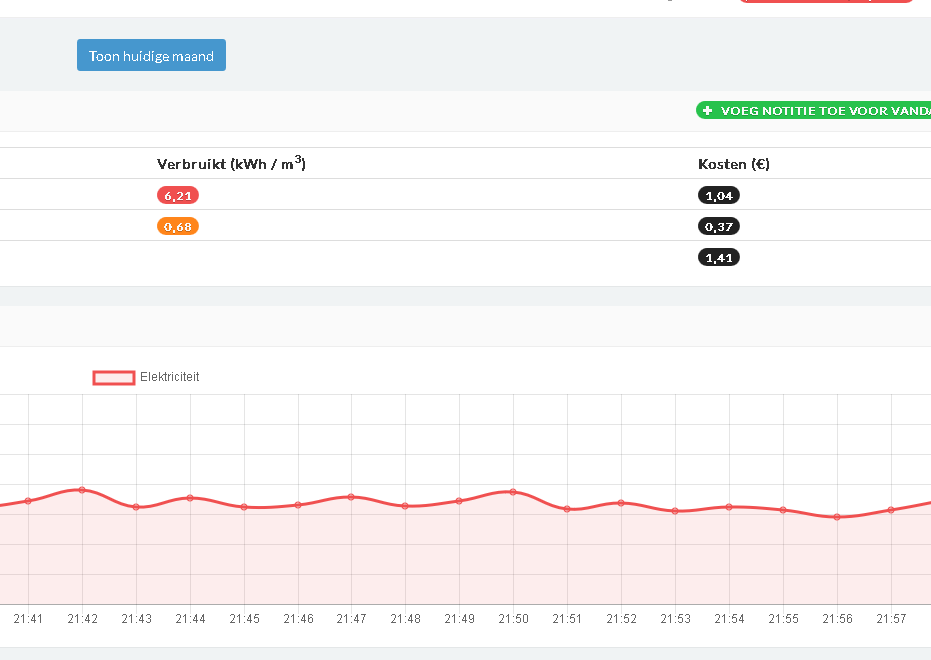This screenshot has height=660, width=931.
Task: Click the 0,37 cost badge
Action: [x=718, y=226]
